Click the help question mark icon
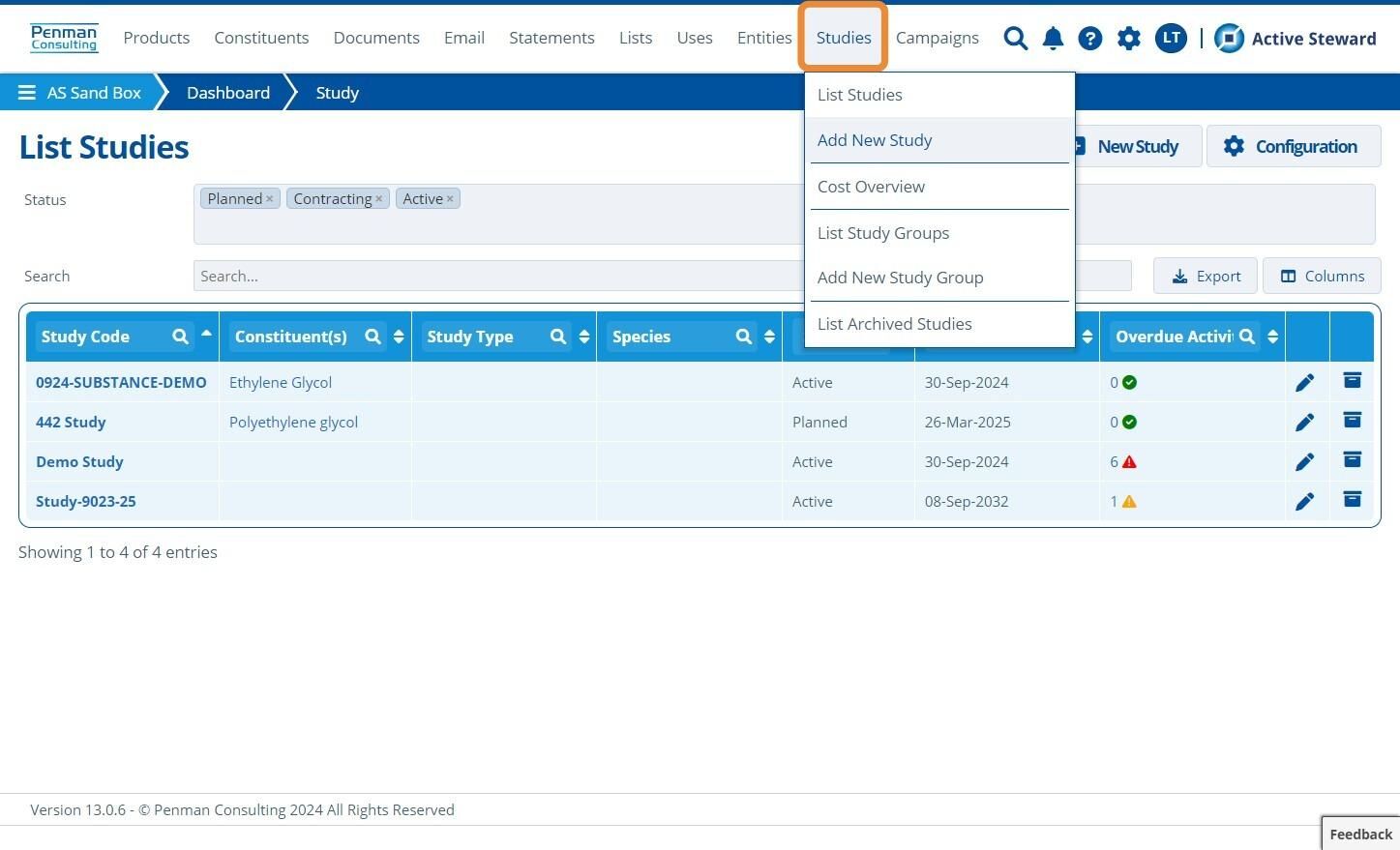1400x850 pixels. 1090,39
